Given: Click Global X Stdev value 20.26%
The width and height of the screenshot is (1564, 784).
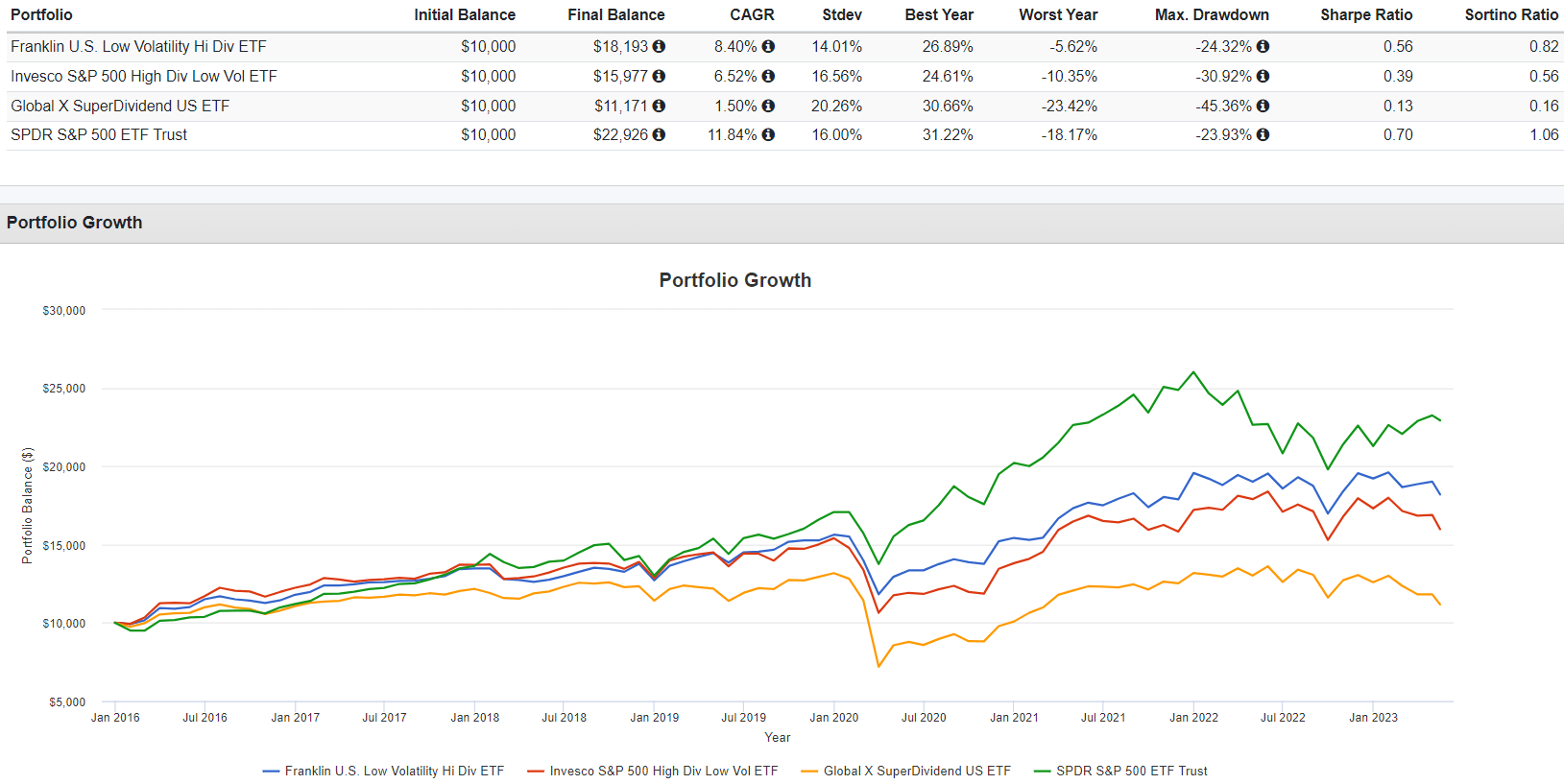Looking at the screenshot, I should click(x=836, y=106).
